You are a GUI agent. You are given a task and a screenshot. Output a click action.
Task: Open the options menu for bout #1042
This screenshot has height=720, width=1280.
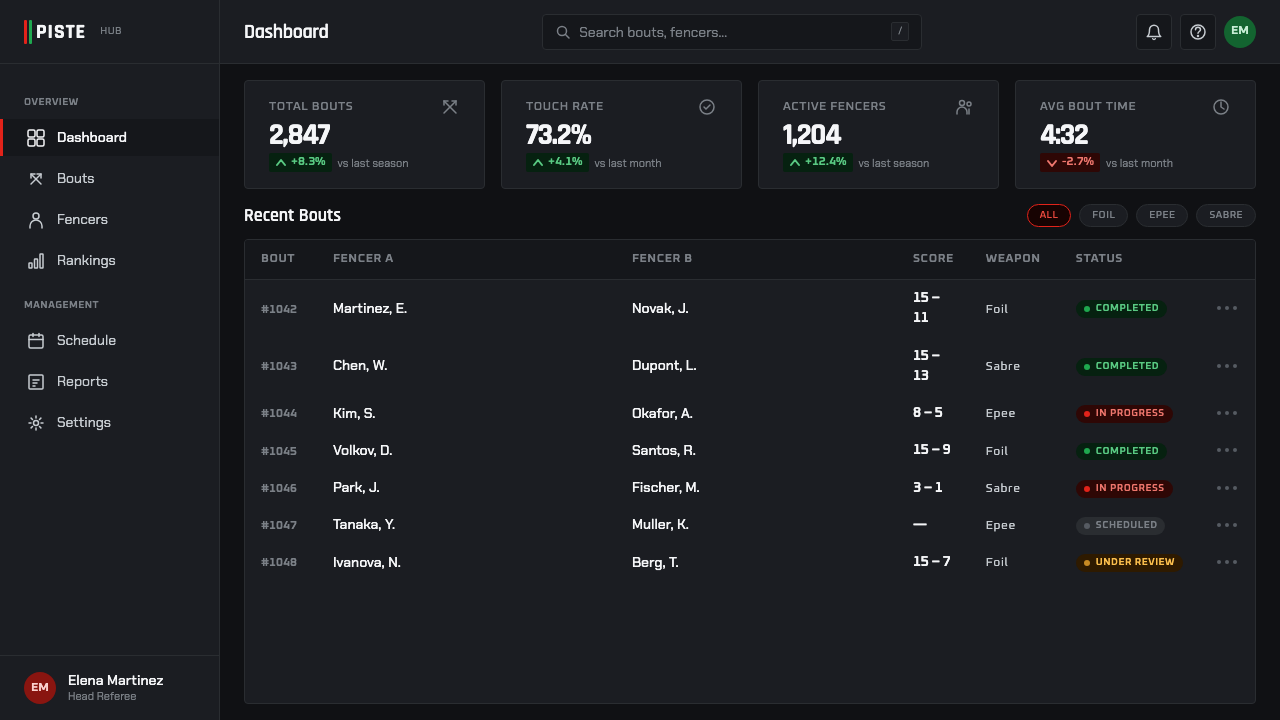pos(1227,308)
